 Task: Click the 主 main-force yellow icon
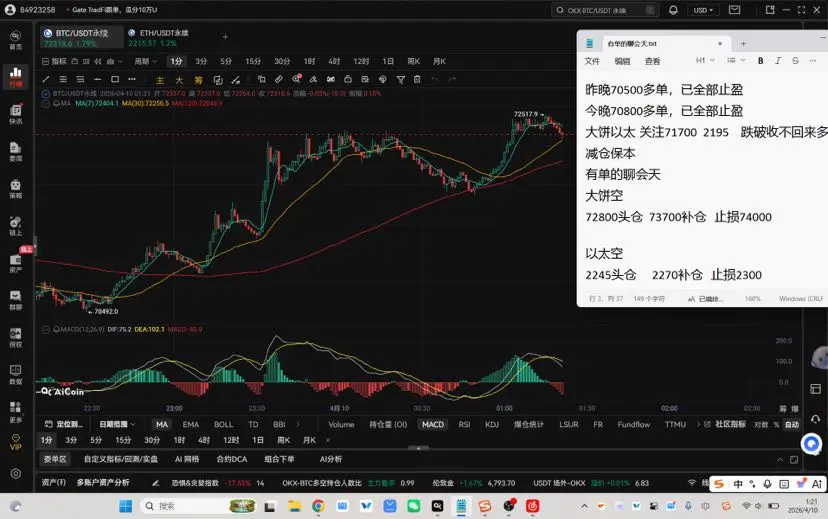tap(160, 80)
